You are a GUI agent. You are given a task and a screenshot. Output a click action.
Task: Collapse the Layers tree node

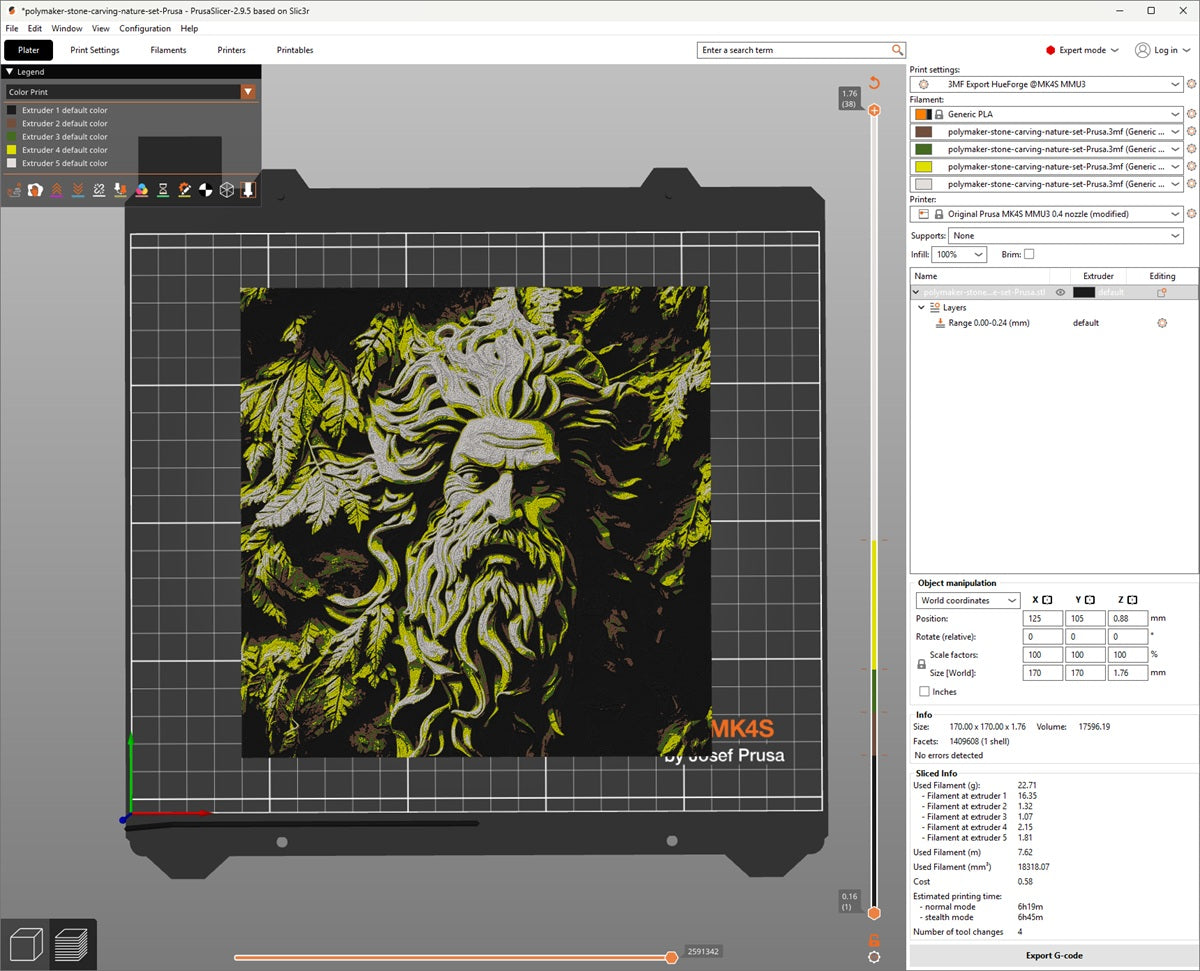[922, 308]
